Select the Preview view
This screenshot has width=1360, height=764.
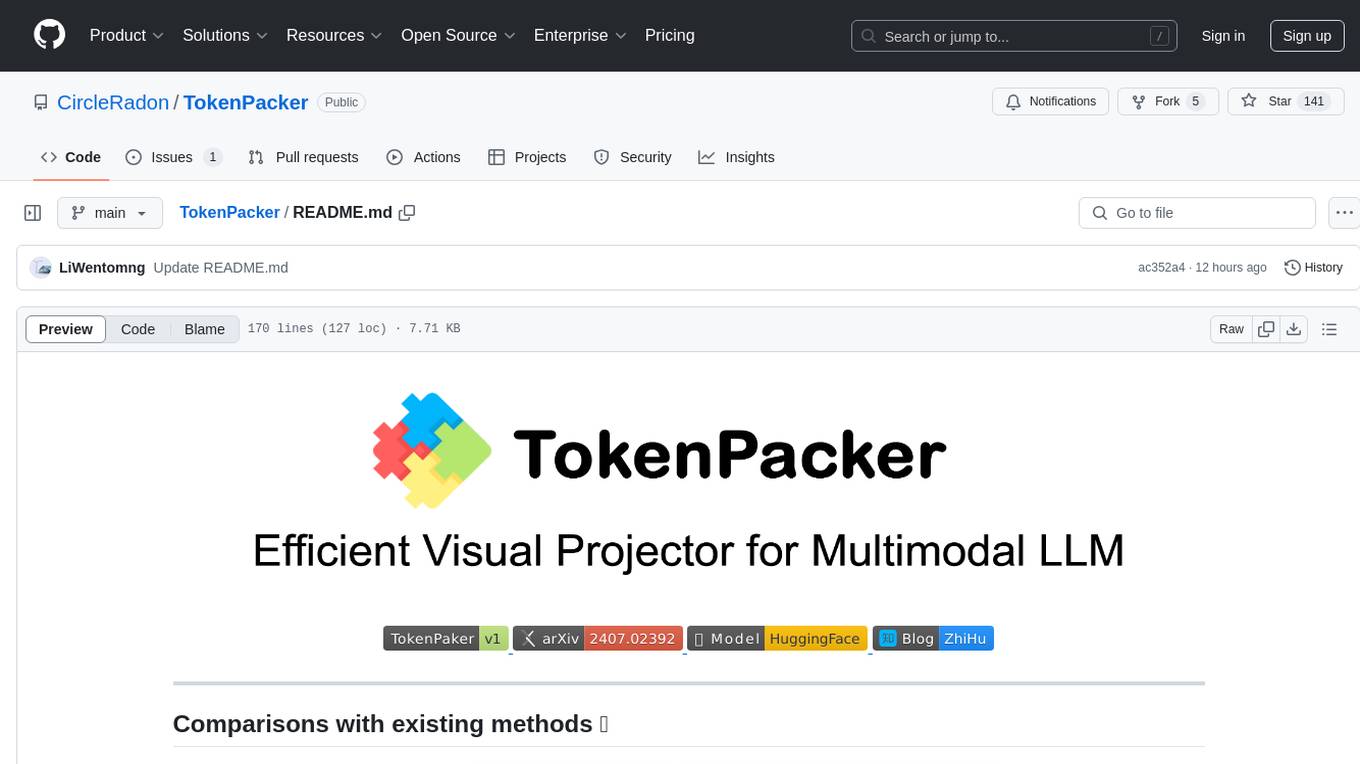(66, 329)
